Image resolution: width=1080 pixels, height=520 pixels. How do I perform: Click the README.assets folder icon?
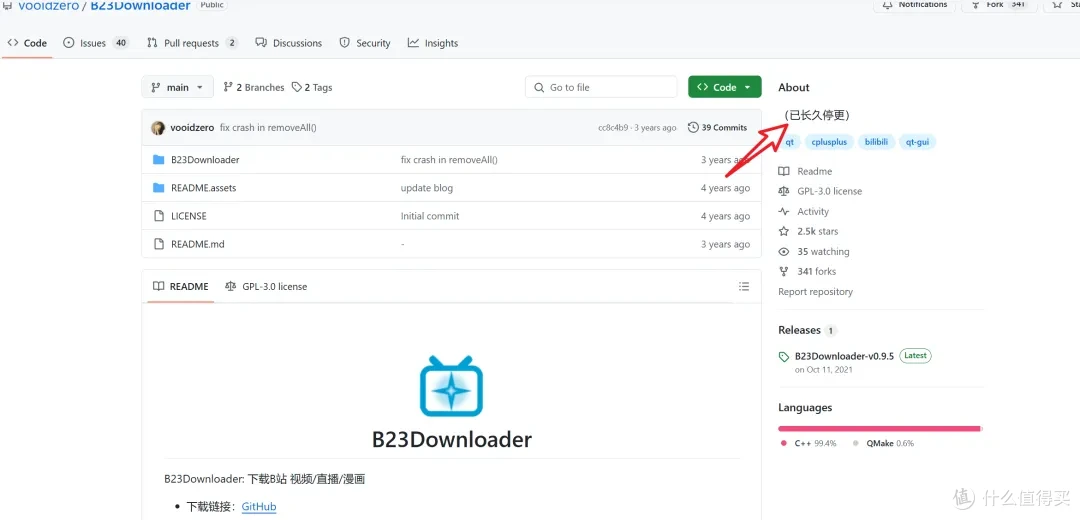pyautogui.click(x=158, y=188)
